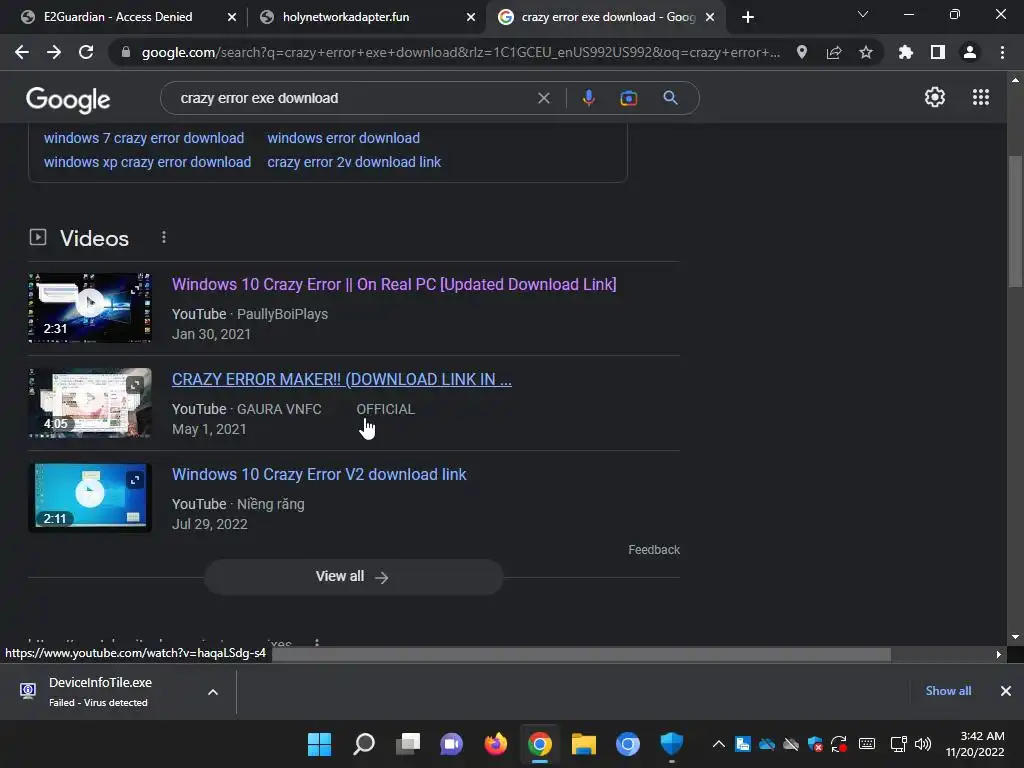Open the tab search dropdown

click(x=863, y=14)
